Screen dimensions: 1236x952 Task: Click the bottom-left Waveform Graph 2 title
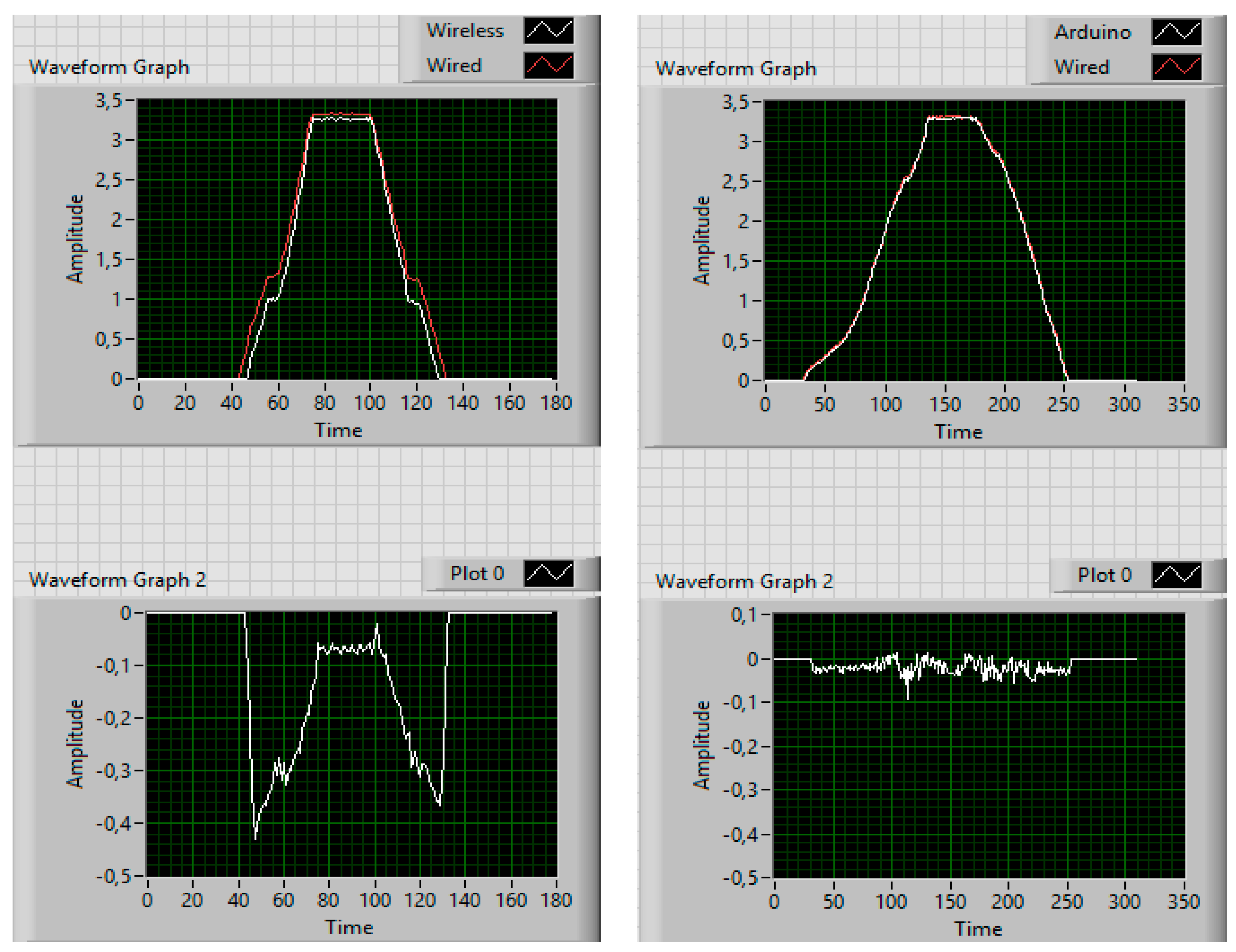click(117, 580)
